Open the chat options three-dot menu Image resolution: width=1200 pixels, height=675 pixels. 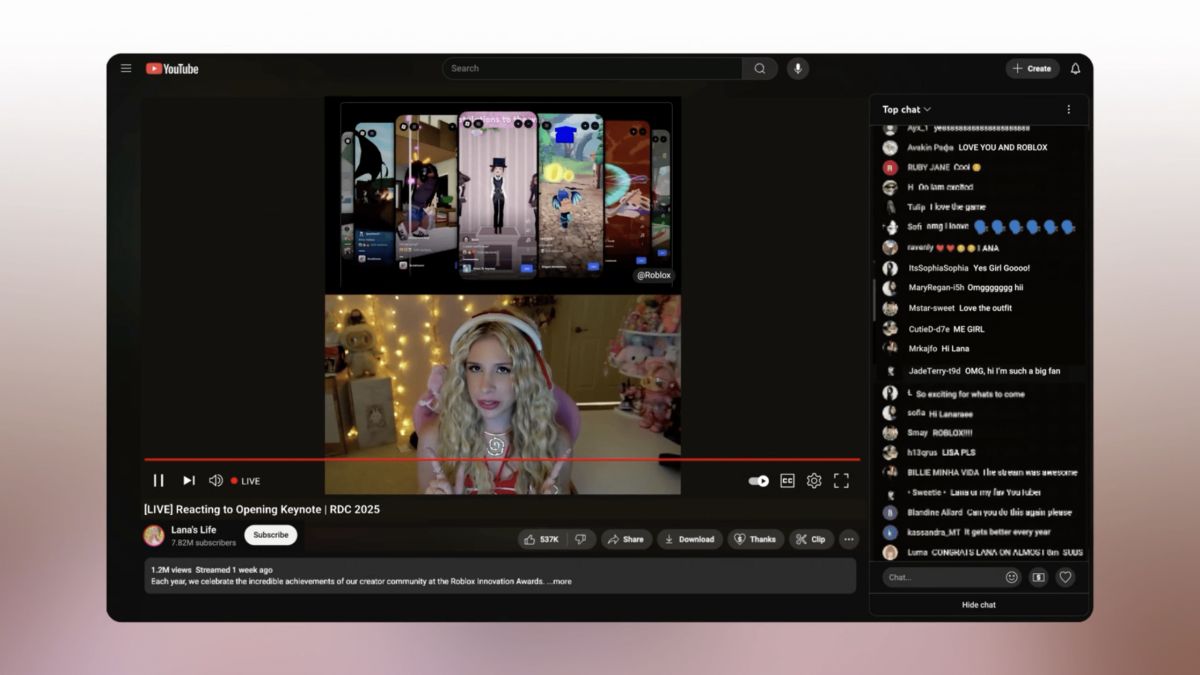click(1068, 109)
